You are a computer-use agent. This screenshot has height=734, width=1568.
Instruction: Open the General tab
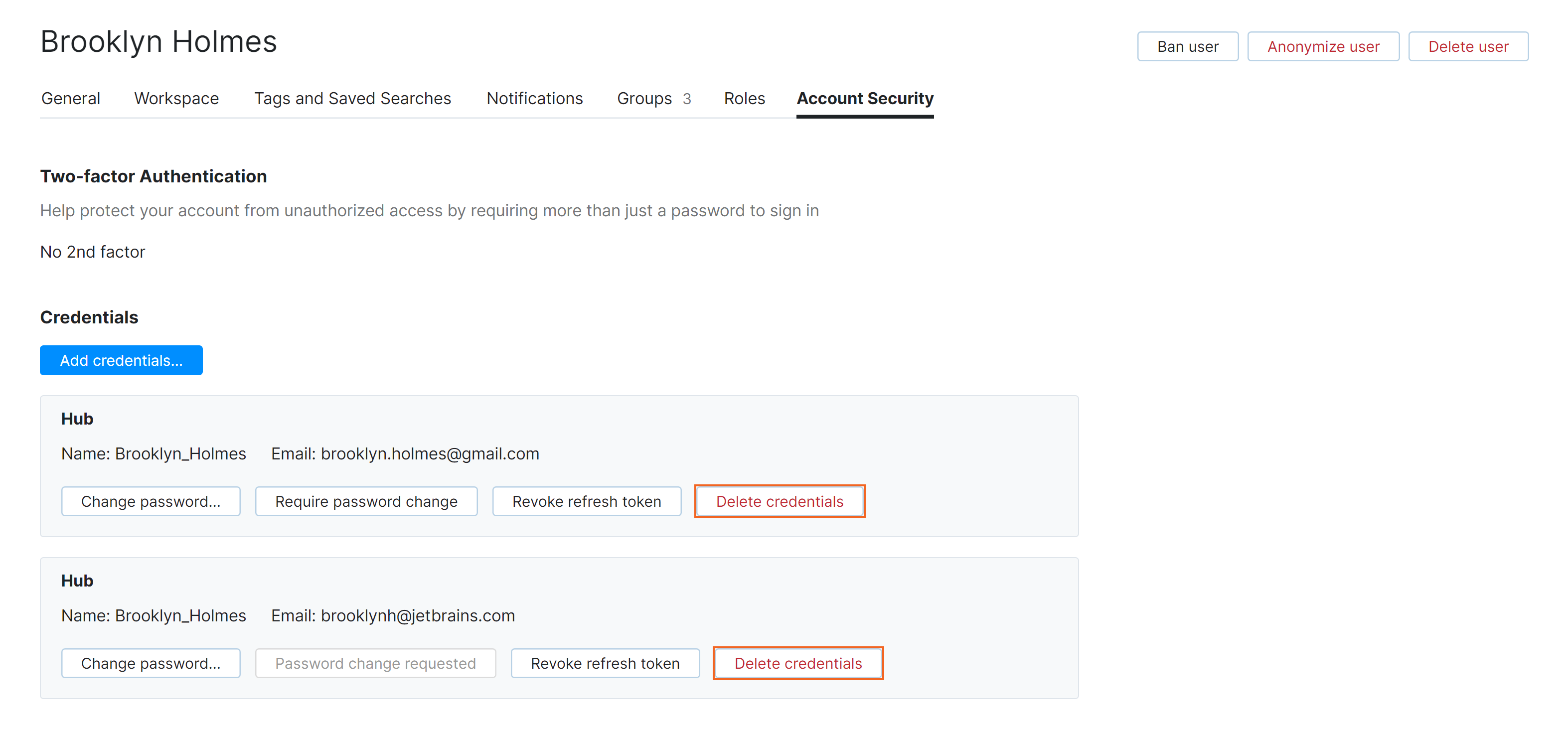click(71, 99)
